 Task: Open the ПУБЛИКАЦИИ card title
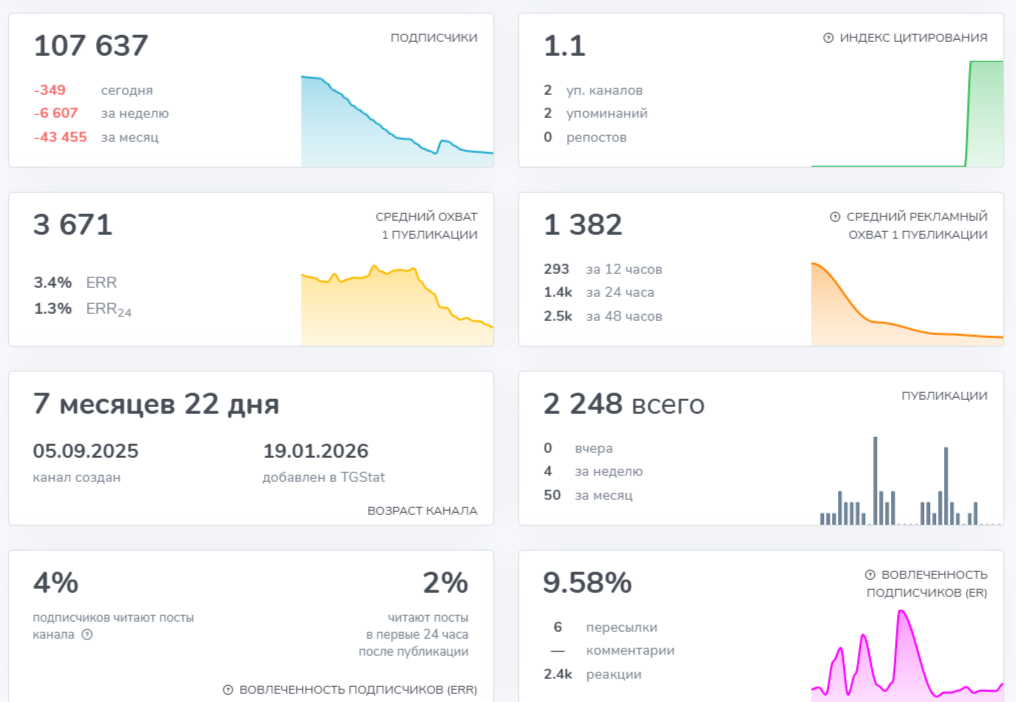coord(944,396)
